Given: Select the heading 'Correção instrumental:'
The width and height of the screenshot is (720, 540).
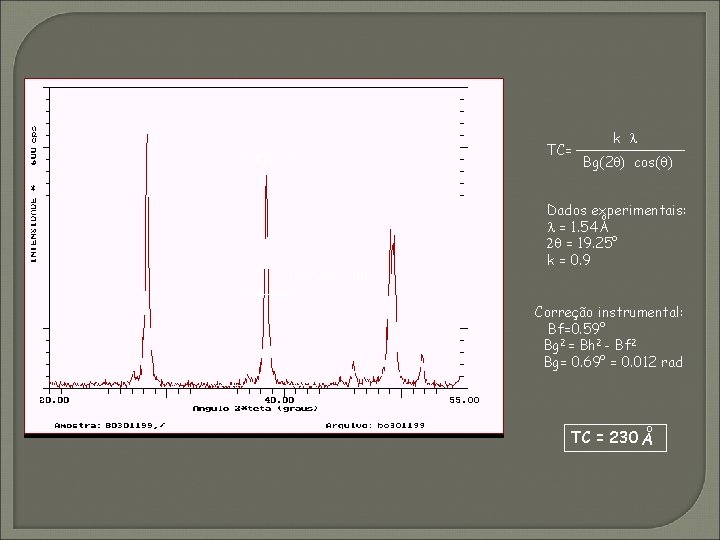Looking at the screenshot, I should [609, 312].
